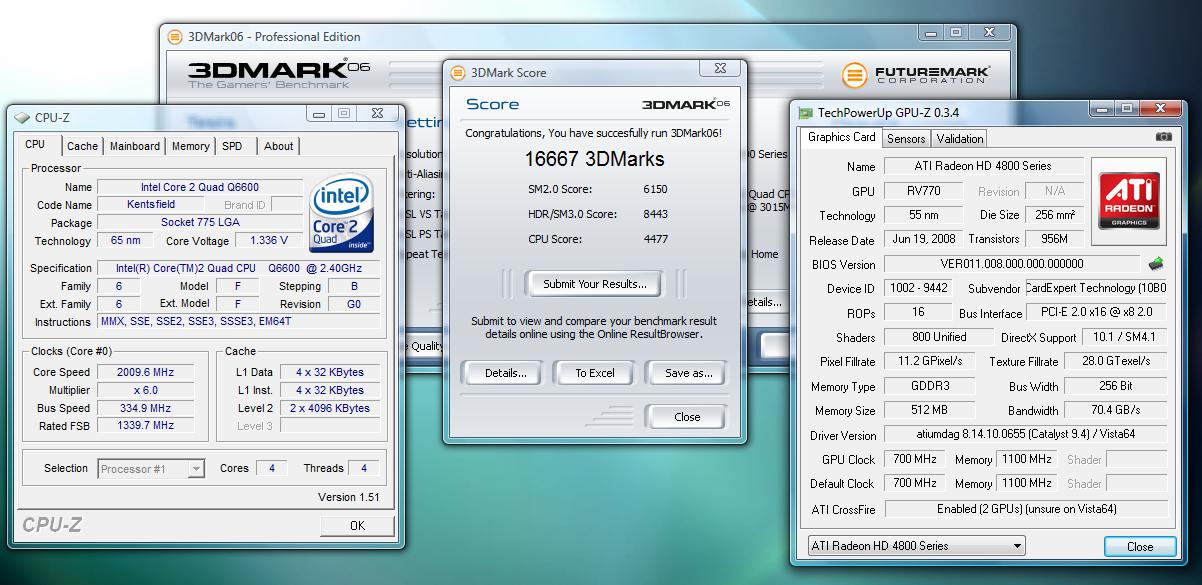This screenshot has height=585, width=1202.
Task: Click the Pixel Fillrate value 11.2 GPixel/s
Action: [x=932, y=362]
